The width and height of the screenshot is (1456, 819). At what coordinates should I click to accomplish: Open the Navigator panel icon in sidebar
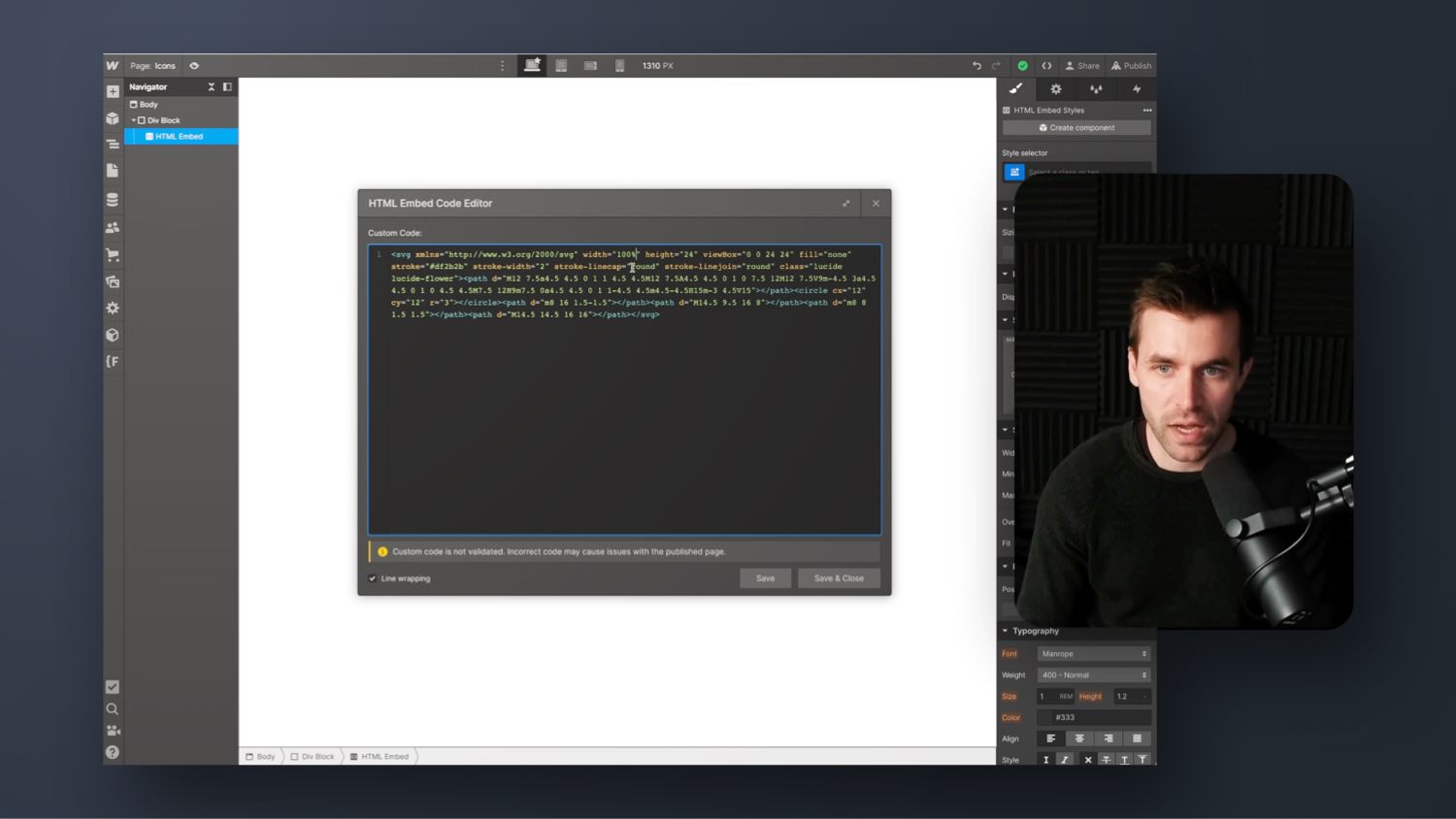point(113,144)
